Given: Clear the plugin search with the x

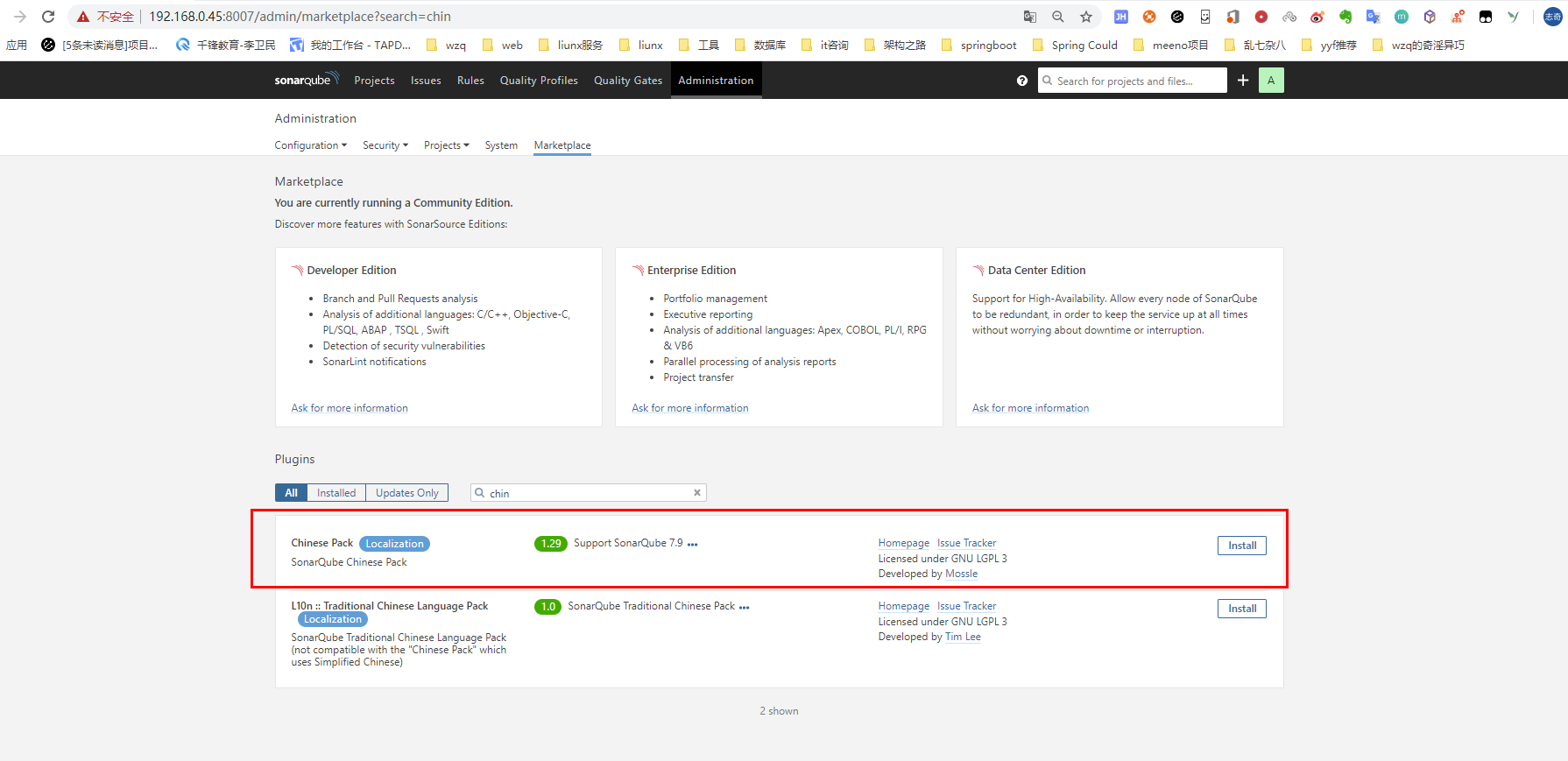Looking at the screenshot, I should coord(697,492).
